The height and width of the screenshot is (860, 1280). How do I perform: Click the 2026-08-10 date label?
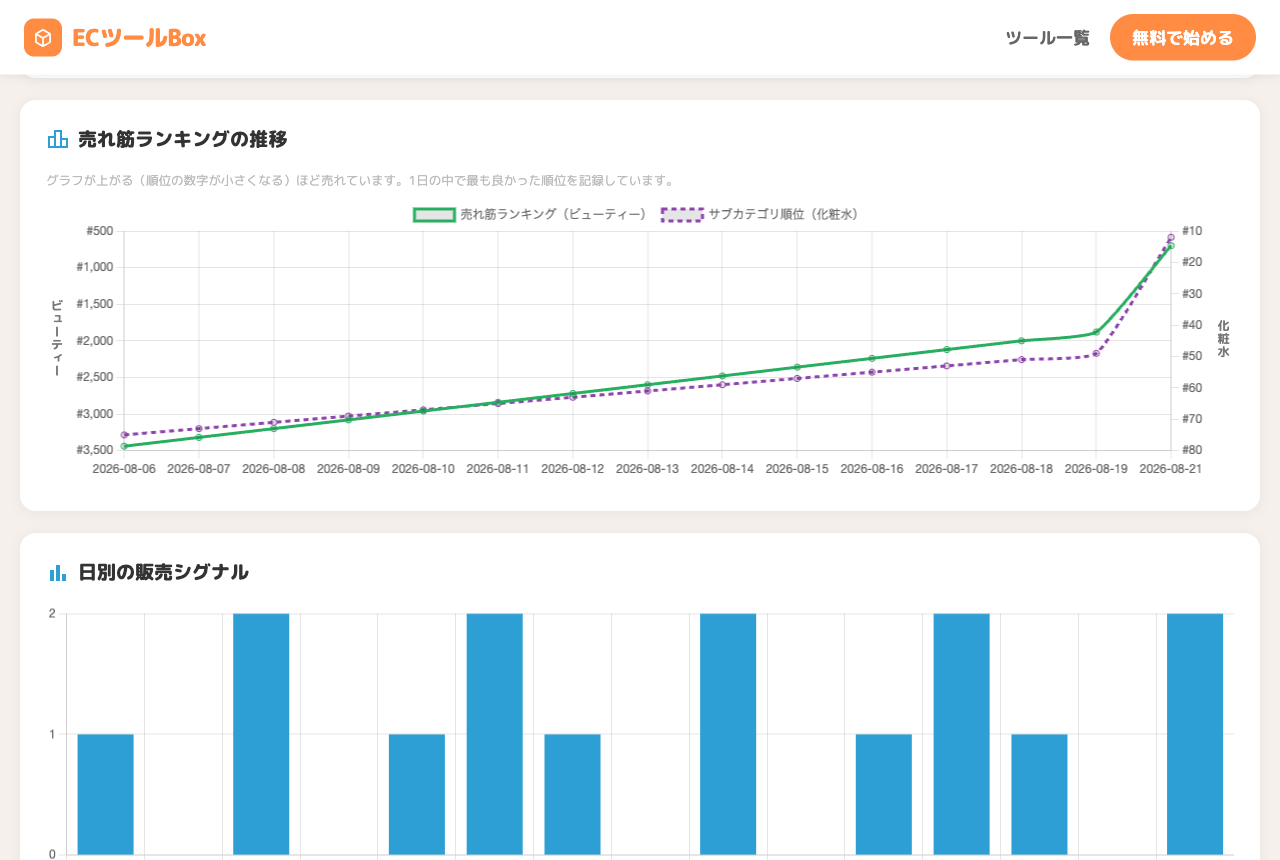pos(423,468)
